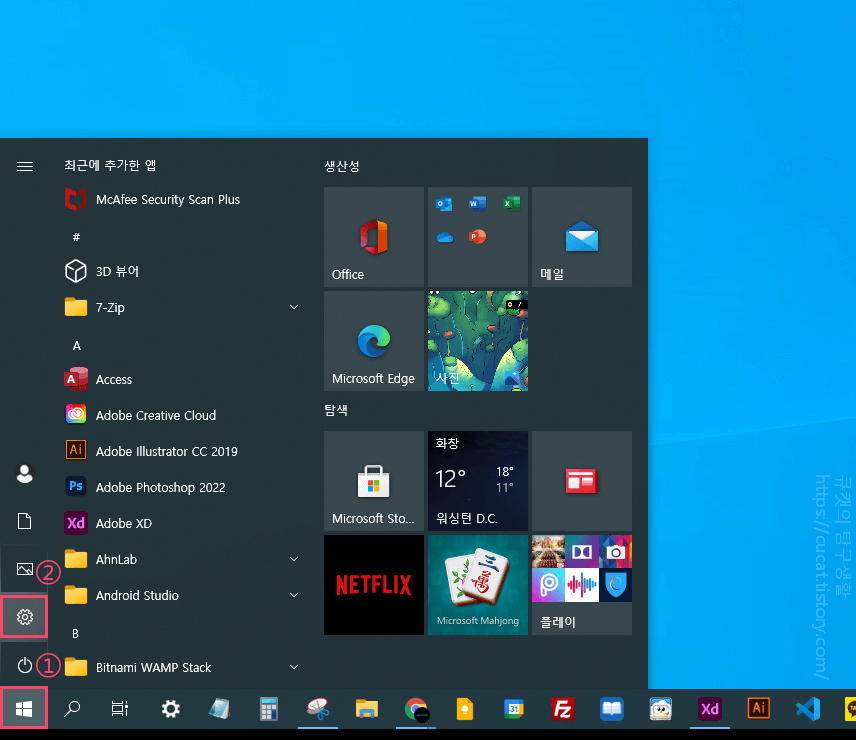
Task: Open Google Calendar on taskbar
Action: click(514, 709)
